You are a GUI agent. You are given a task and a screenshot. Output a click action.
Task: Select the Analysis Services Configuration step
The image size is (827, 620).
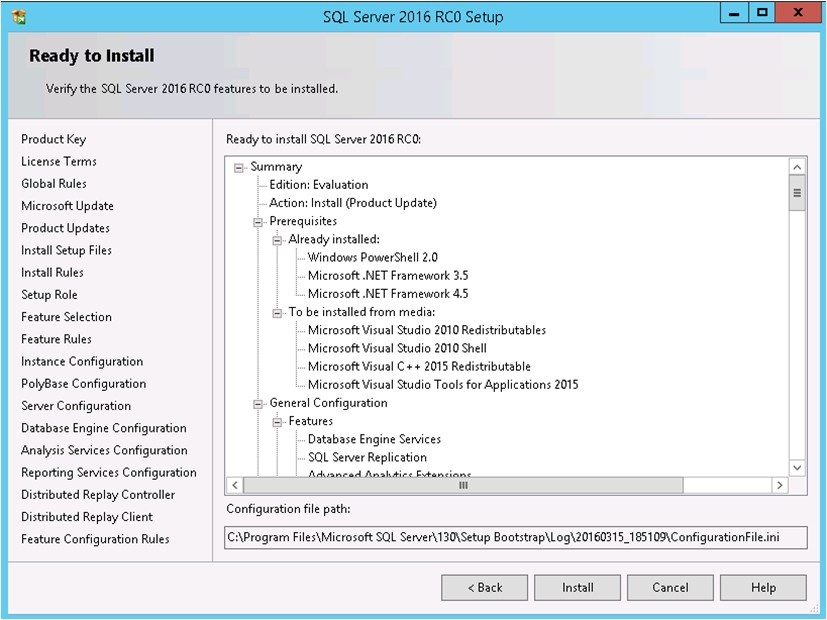(104, 450)
